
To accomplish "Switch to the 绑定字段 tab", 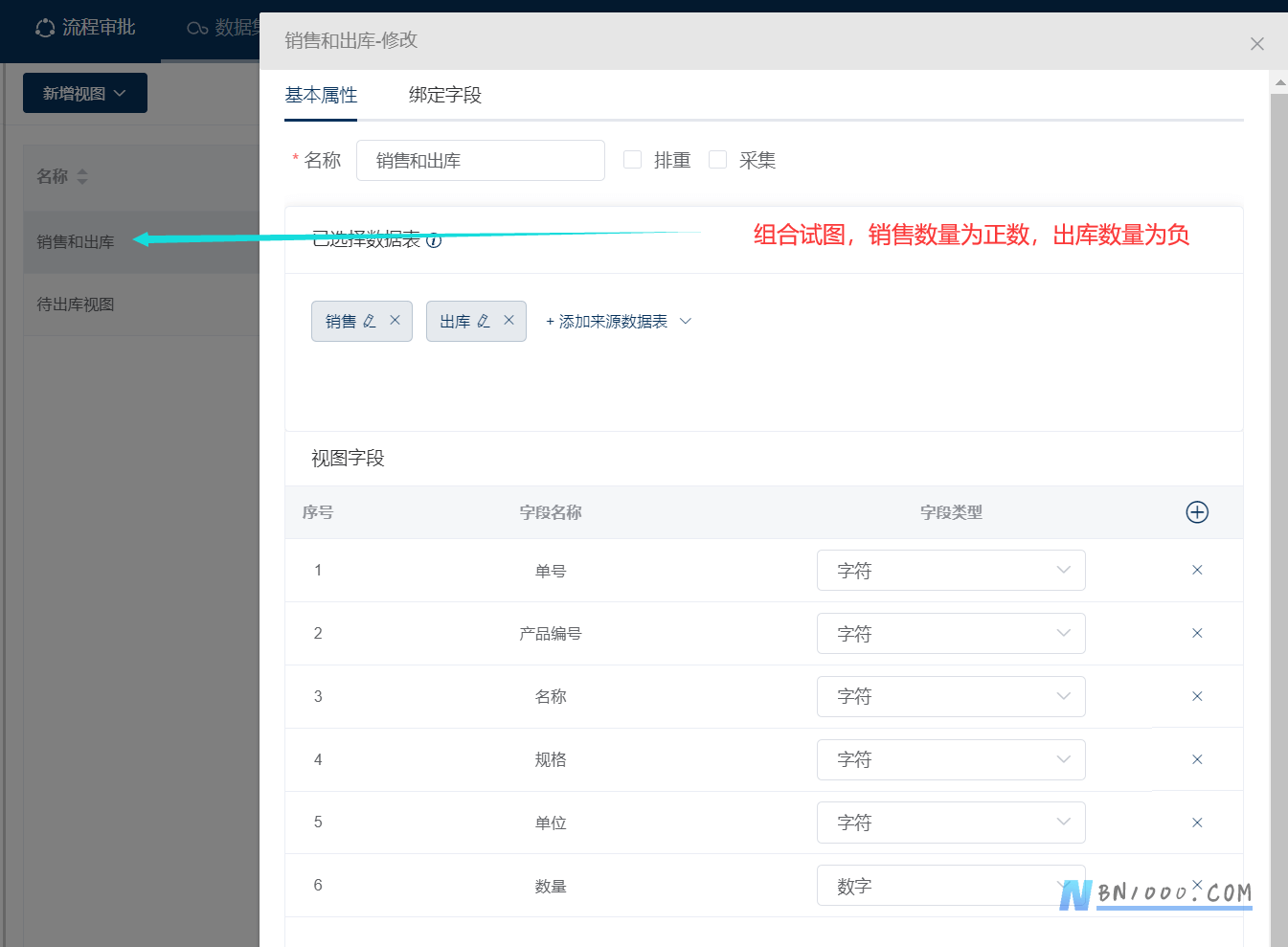I will (x=445, y=95).
